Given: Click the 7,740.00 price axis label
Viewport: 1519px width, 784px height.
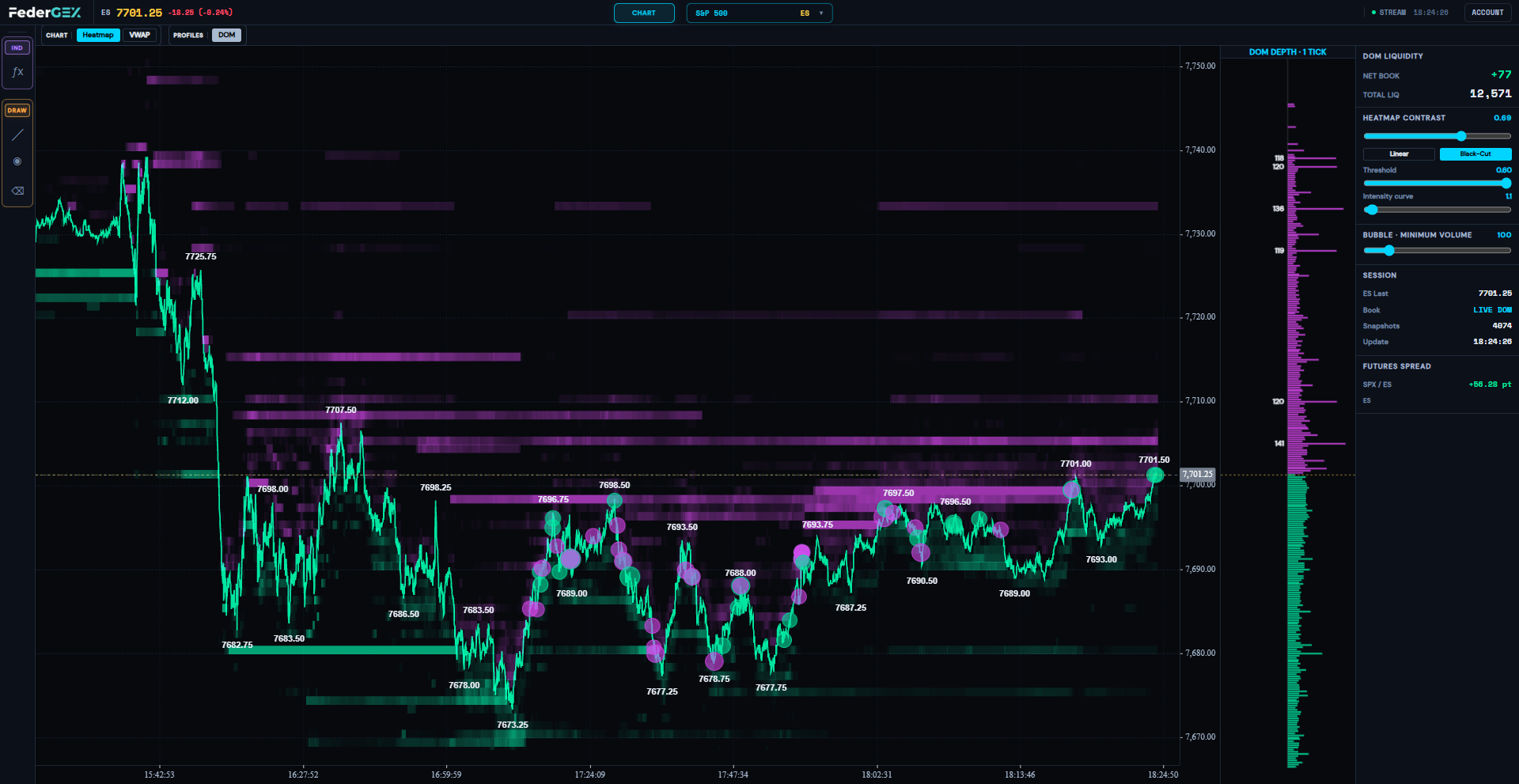Looking at the screenshot, I should [1200, 150].
